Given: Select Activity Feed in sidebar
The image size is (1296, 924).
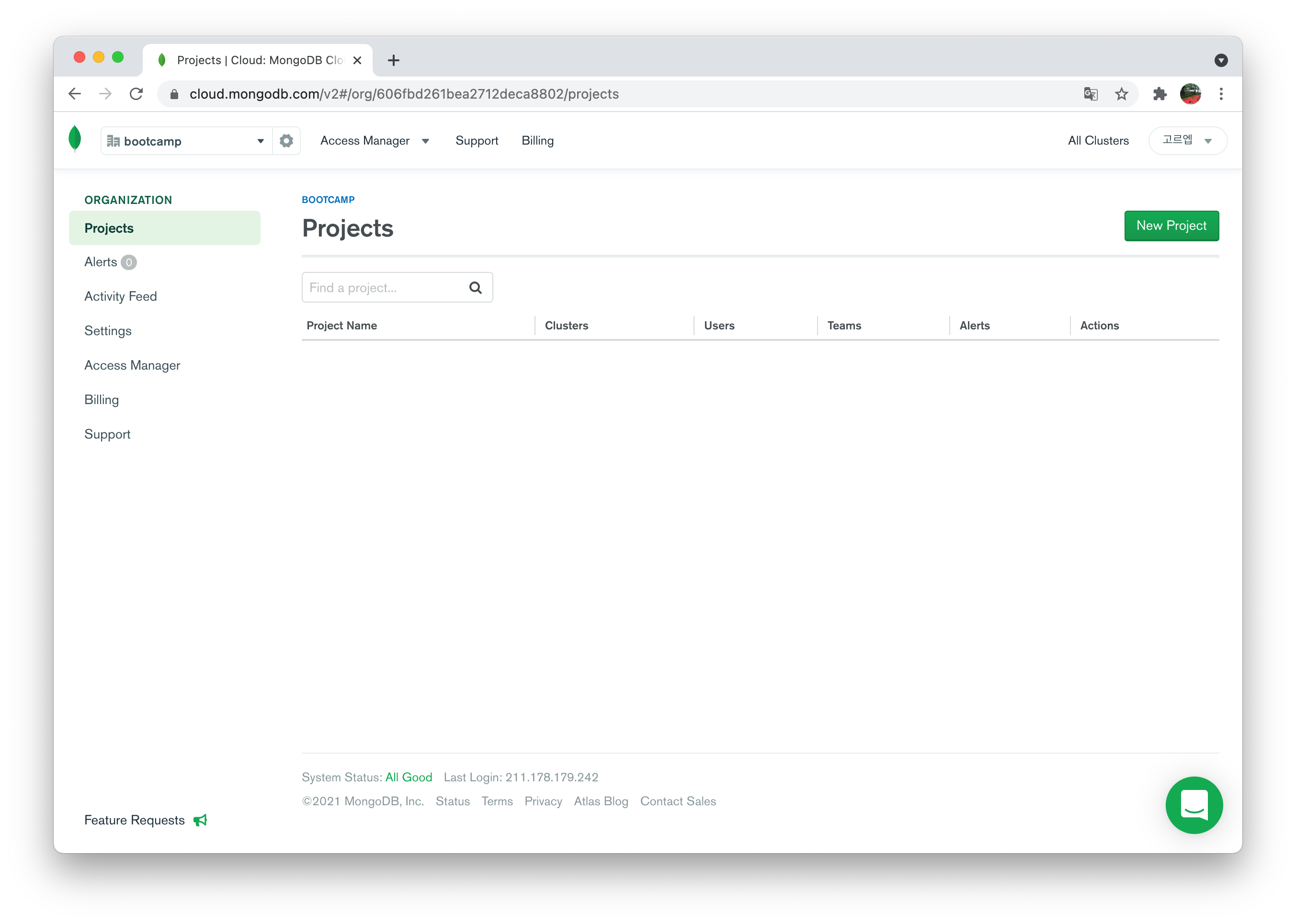Looking at the screenshot, I should (x=121, y=296).
